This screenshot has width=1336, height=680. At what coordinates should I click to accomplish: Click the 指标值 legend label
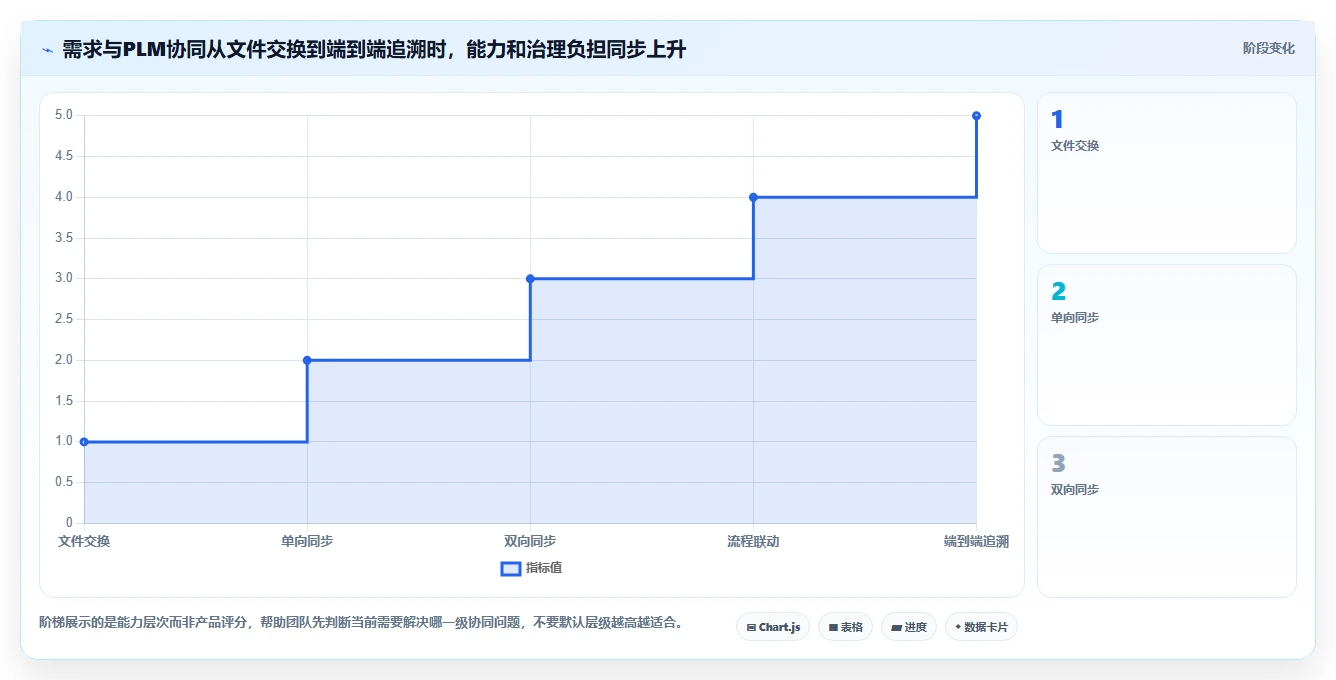point(544,569)
